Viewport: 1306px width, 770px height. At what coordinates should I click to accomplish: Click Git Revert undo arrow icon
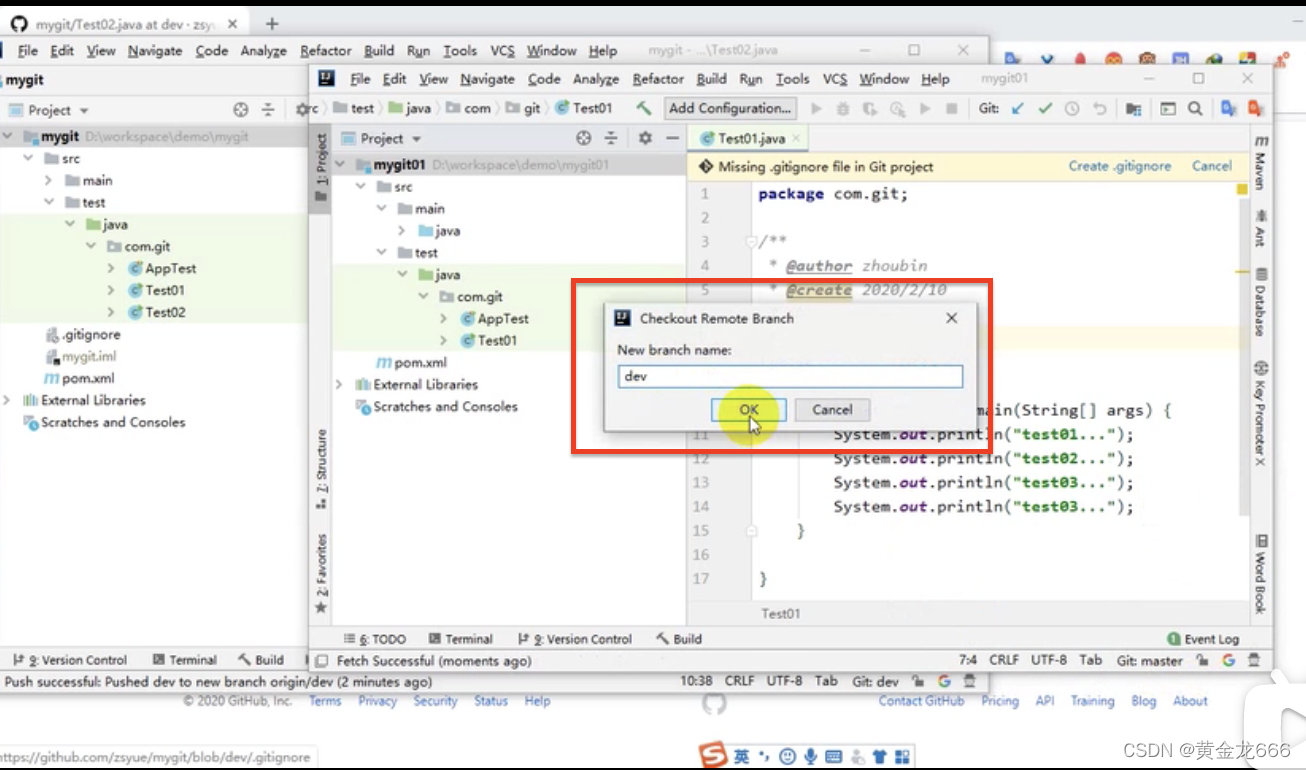(1099, 109)
